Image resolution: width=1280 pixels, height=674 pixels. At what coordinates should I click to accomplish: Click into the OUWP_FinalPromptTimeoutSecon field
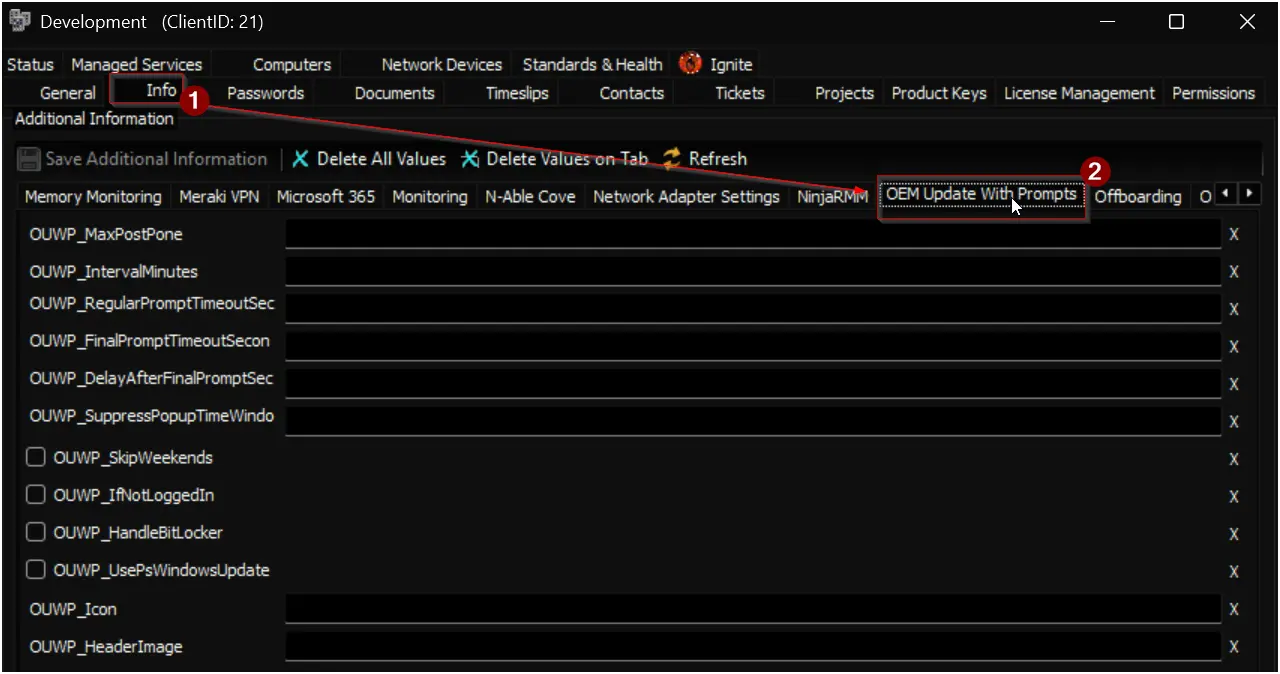(753, 346)
